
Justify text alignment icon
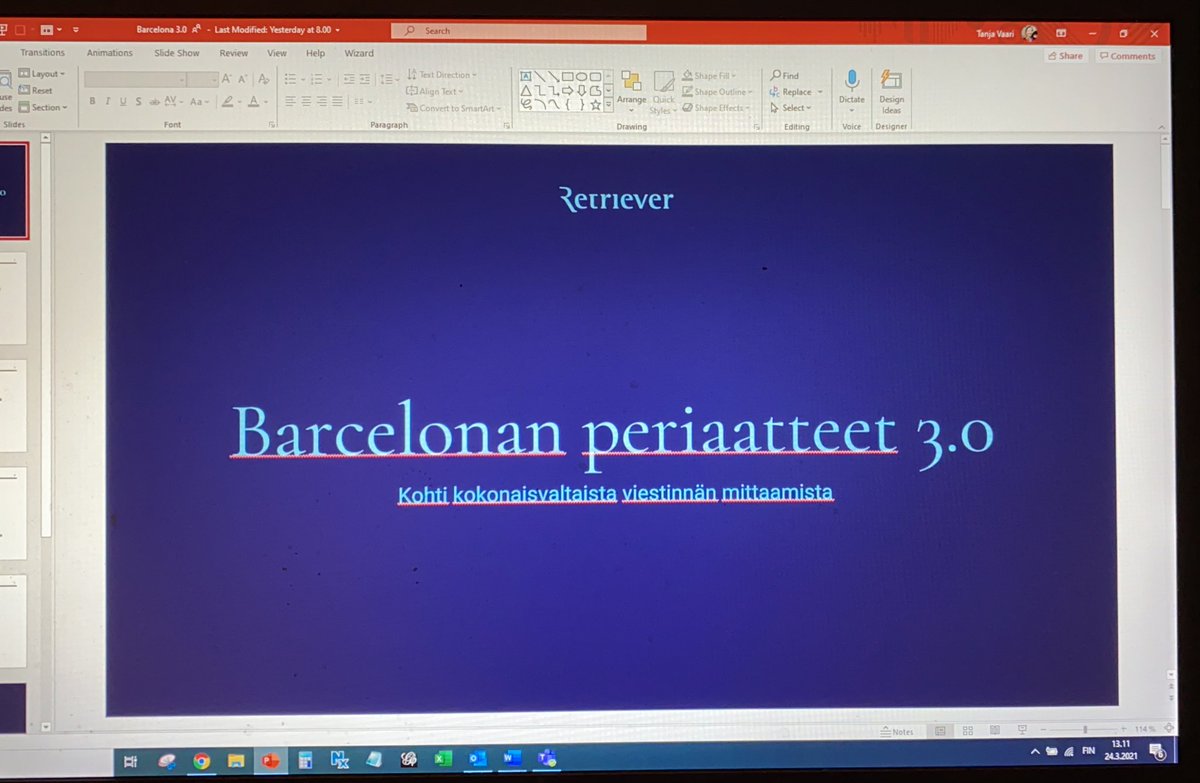click(337, 102)
